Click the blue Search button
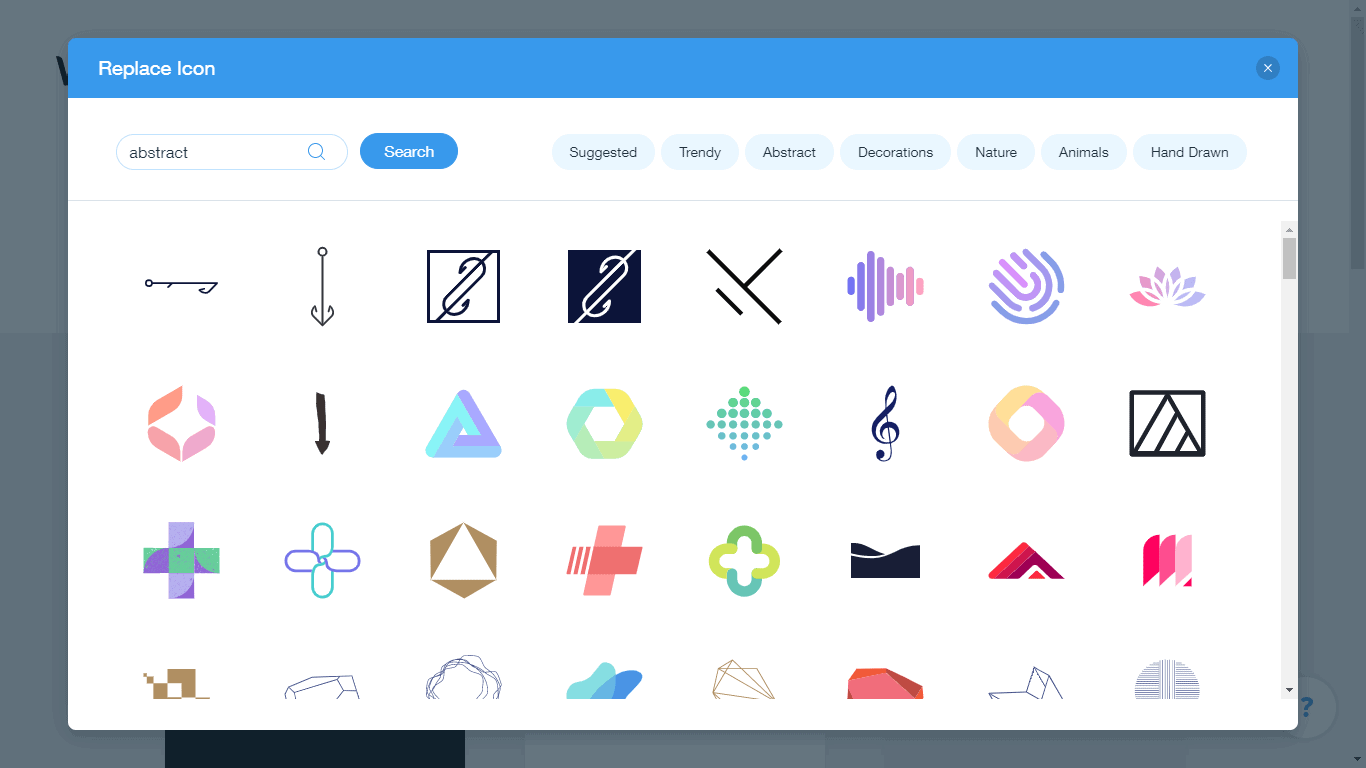1366x768 pixels. click(409, 151)
